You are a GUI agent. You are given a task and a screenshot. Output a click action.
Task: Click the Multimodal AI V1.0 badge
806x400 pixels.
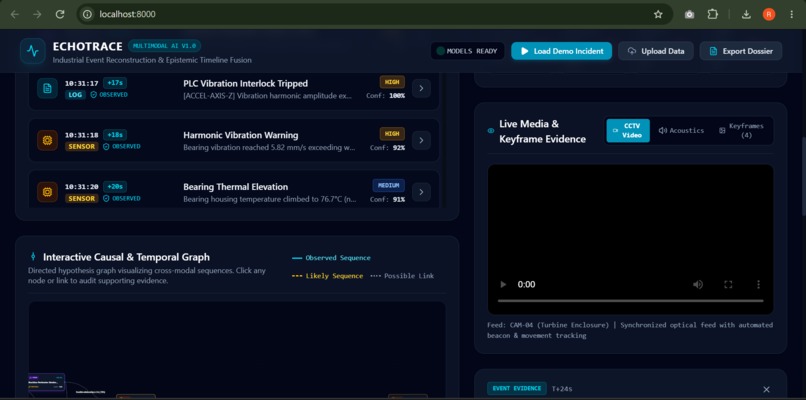click(164, 46)
